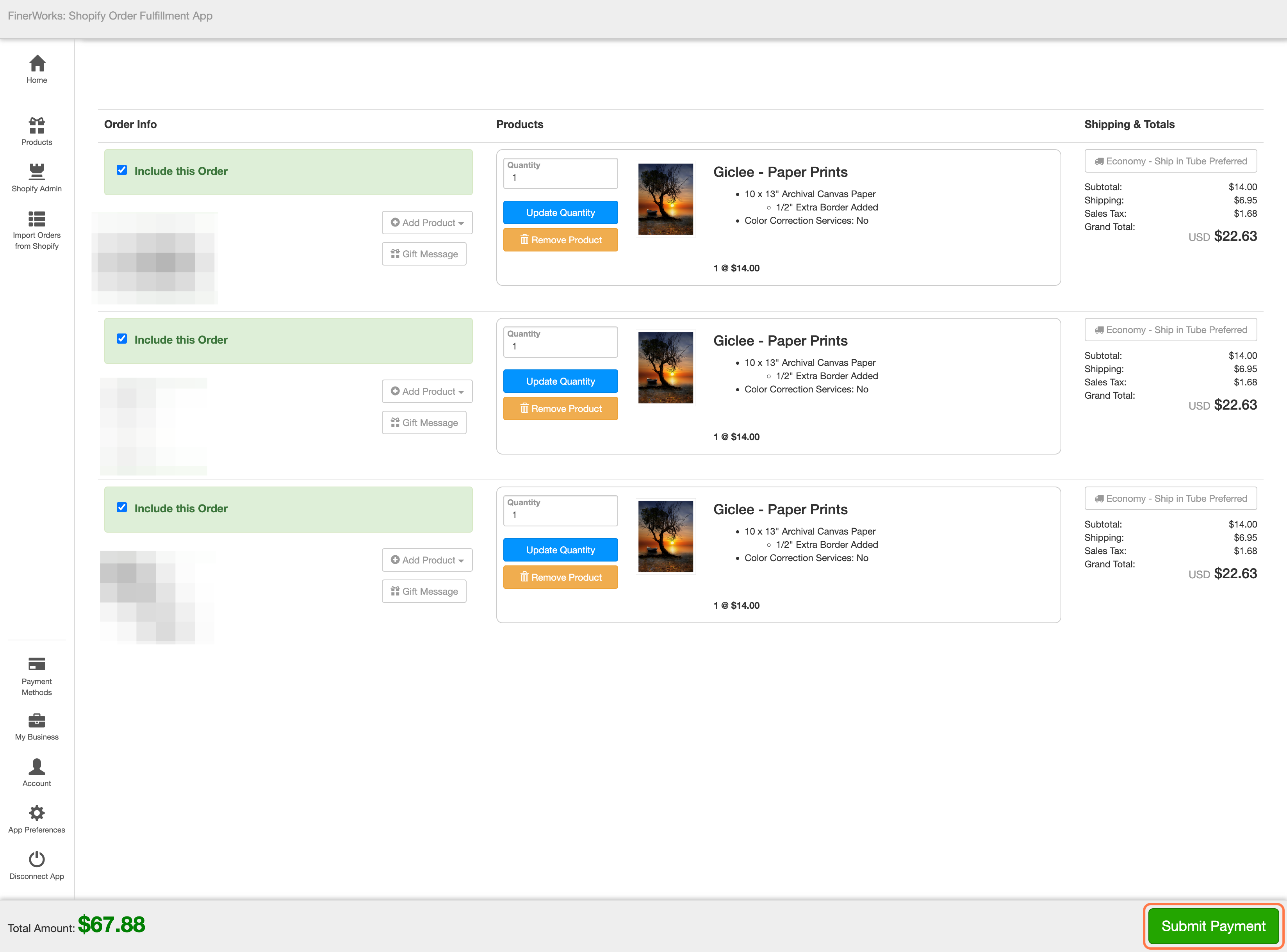Remove Product from the second order
Image resolution: width=1287 pixels, height=952 pixels.
click(x=561, y=409)
